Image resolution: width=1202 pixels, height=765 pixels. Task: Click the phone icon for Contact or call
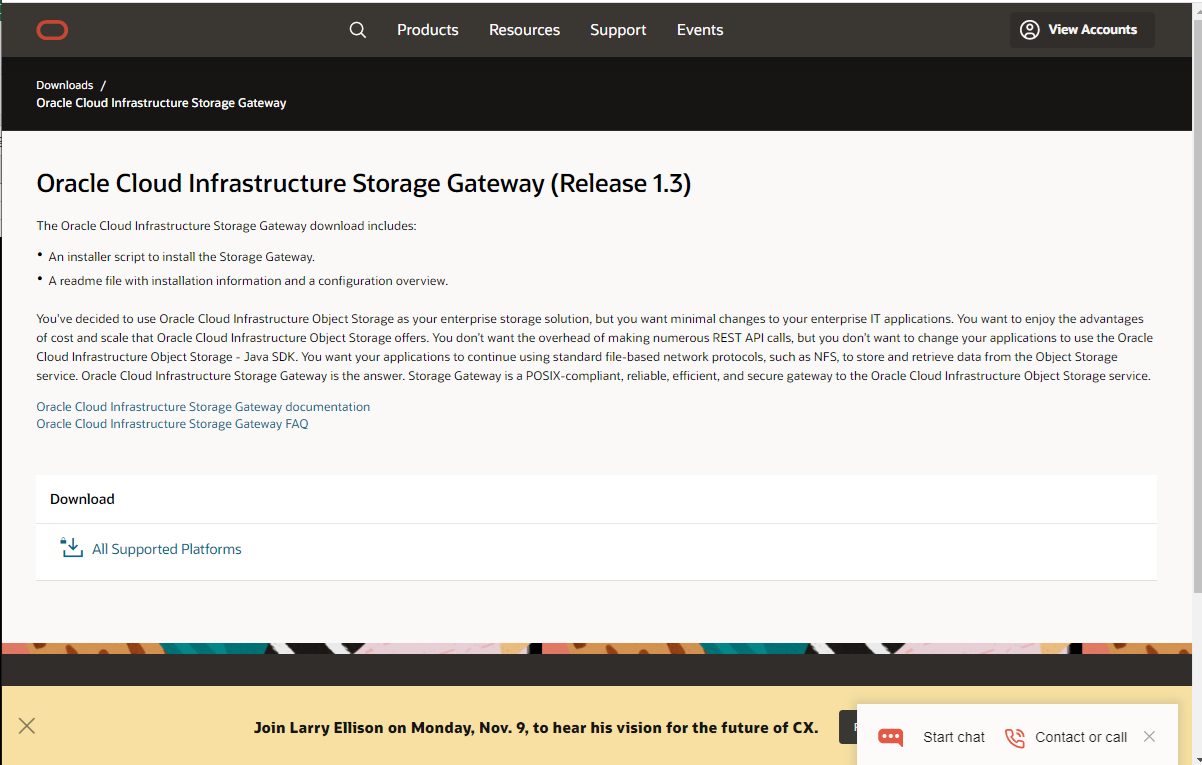pyautogui.click(x=1015, y=737)
